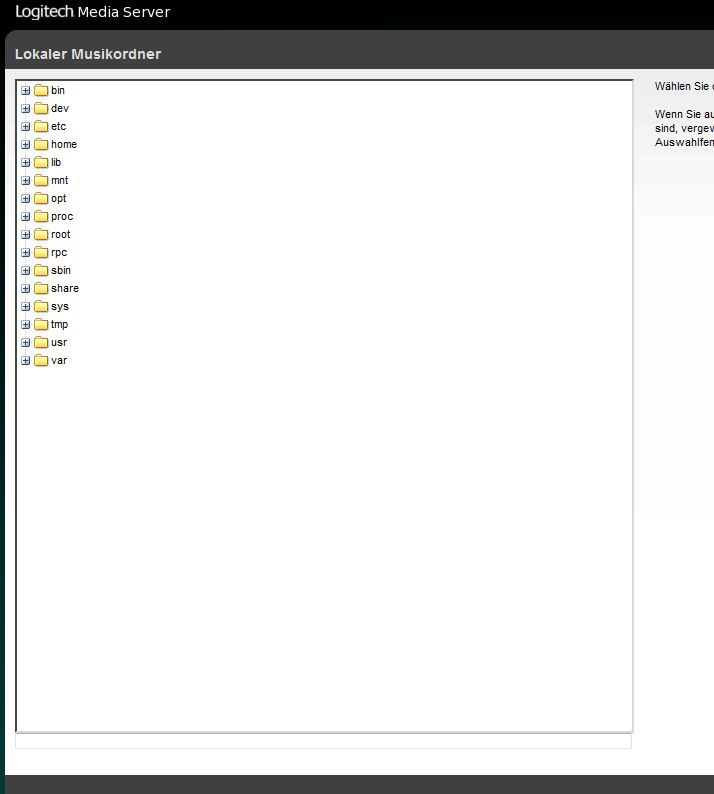Click the etc folder icon
This screenshot has height=794, width=714.
(x=41, y=126)
